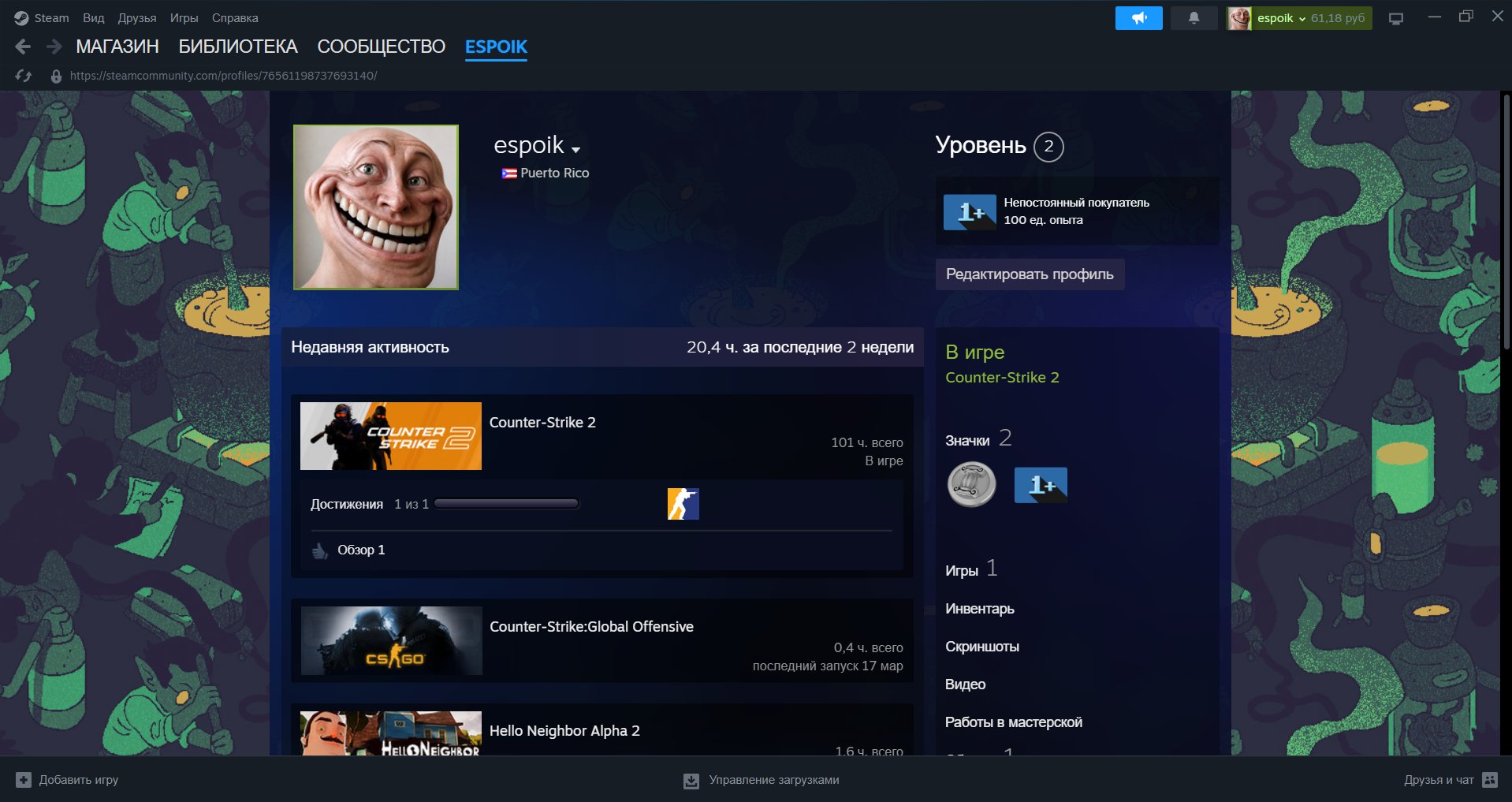Click the steamcommunity profile URL text
This screenshot has height=802, width=1512.
click(x=224, y=76)
